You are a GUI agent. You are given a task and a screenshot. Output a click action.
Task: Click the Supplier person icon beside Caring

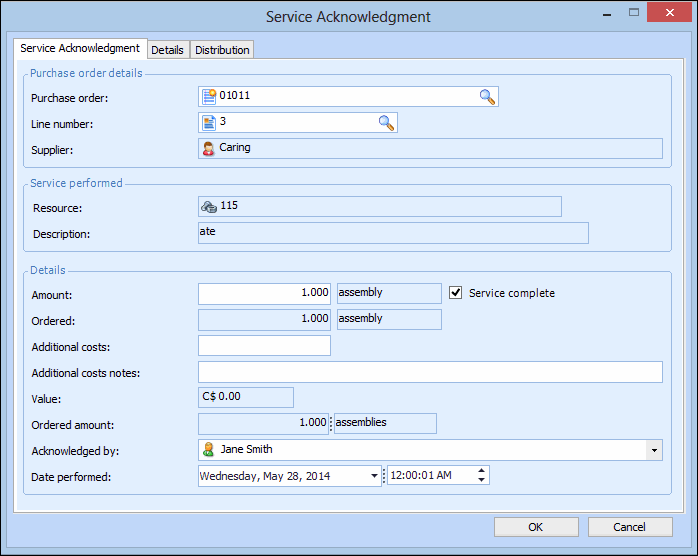[209, 148]
